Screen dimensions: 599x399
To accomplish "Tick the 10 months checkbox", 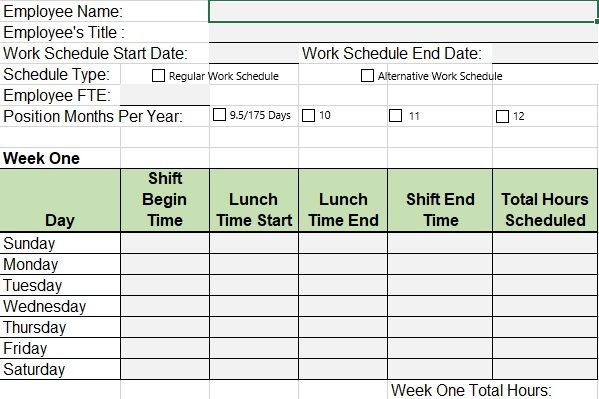I will [x=308, y=115].
